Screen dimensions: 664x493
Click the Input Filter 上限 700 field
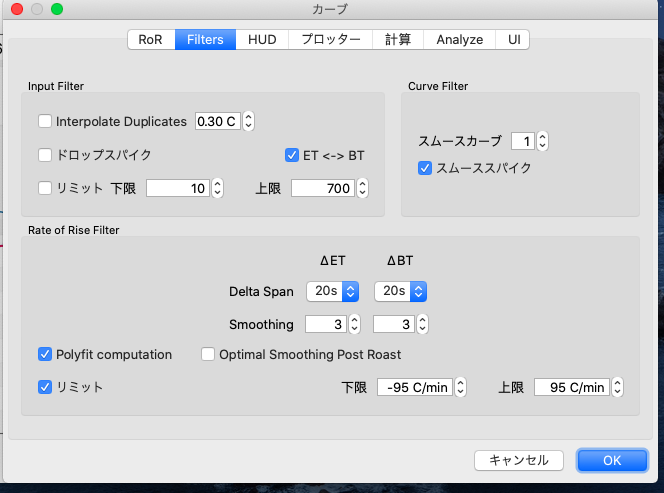(322, 188)
